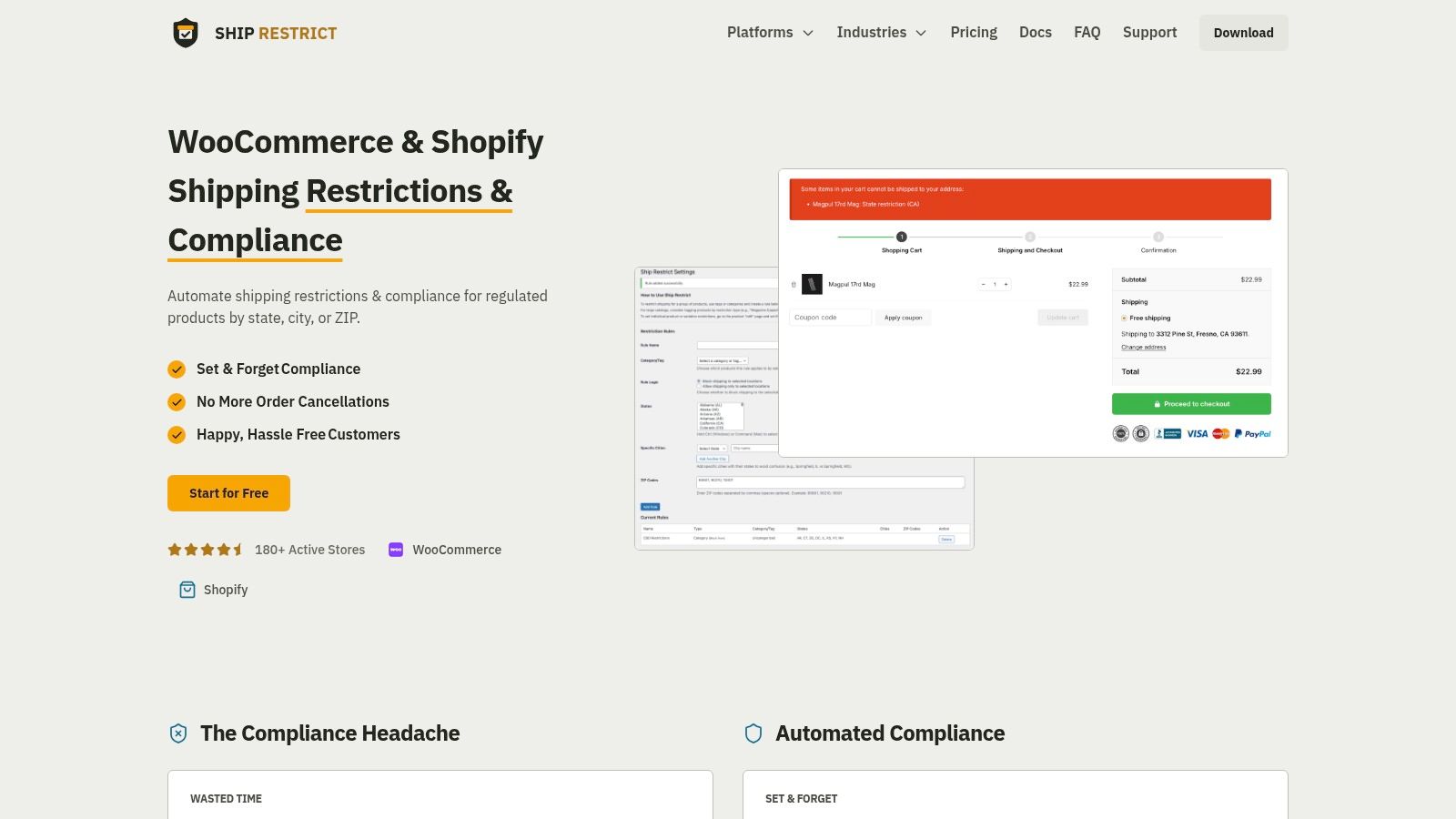Open the Category/Tag dropdown in settings screenshot
Viewport: 1456px width, 819px height.
[x=723, y=361]
